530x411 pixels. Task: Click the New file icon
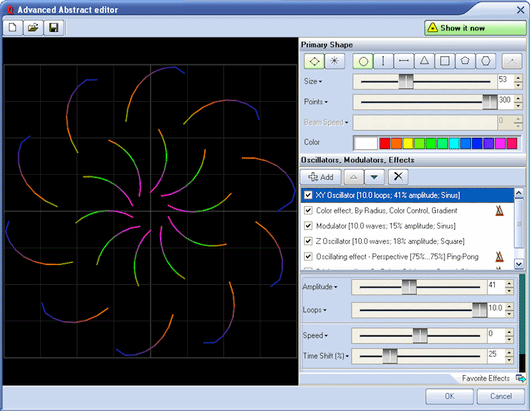[x=13, y=28]
